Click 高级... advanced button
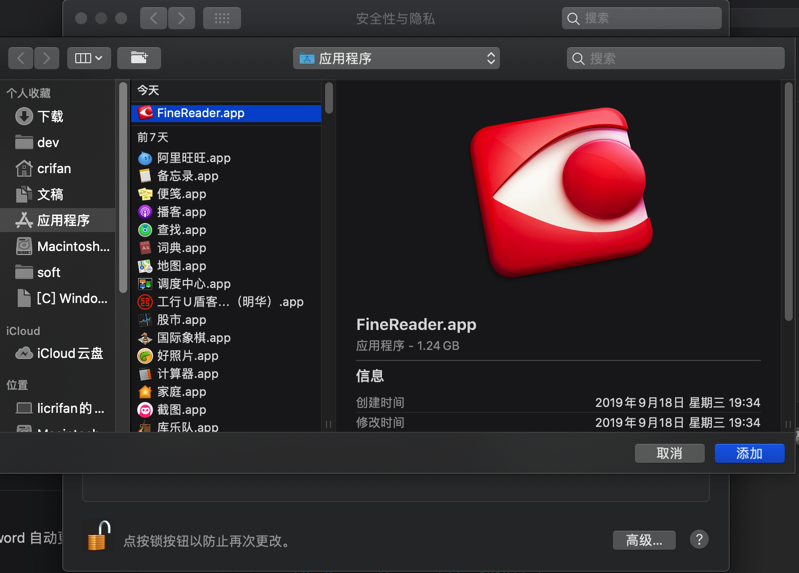The image size is (799, 573). (644, 540)
